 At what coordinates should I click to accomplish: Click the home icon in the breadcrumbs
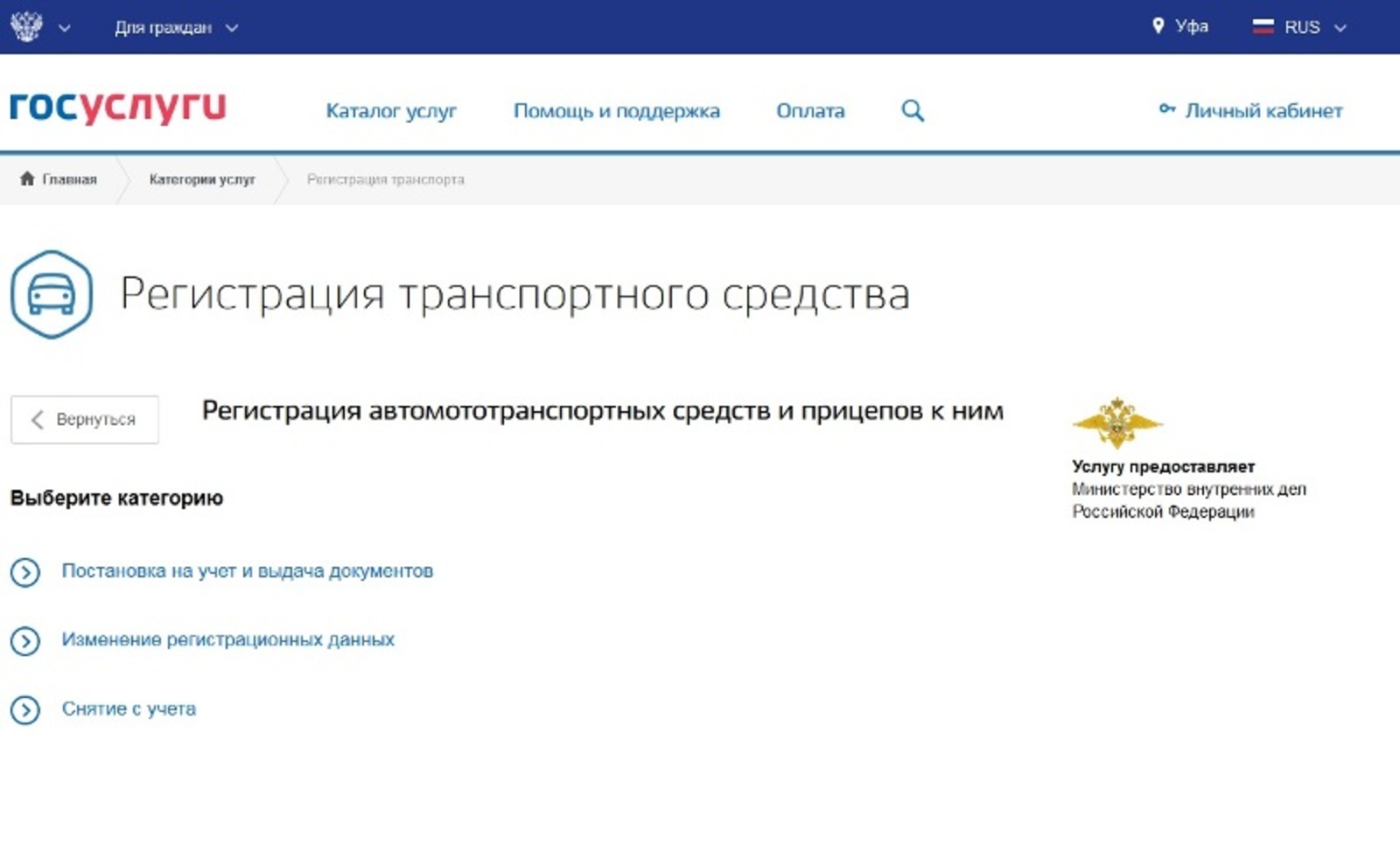tap(27, 178)
